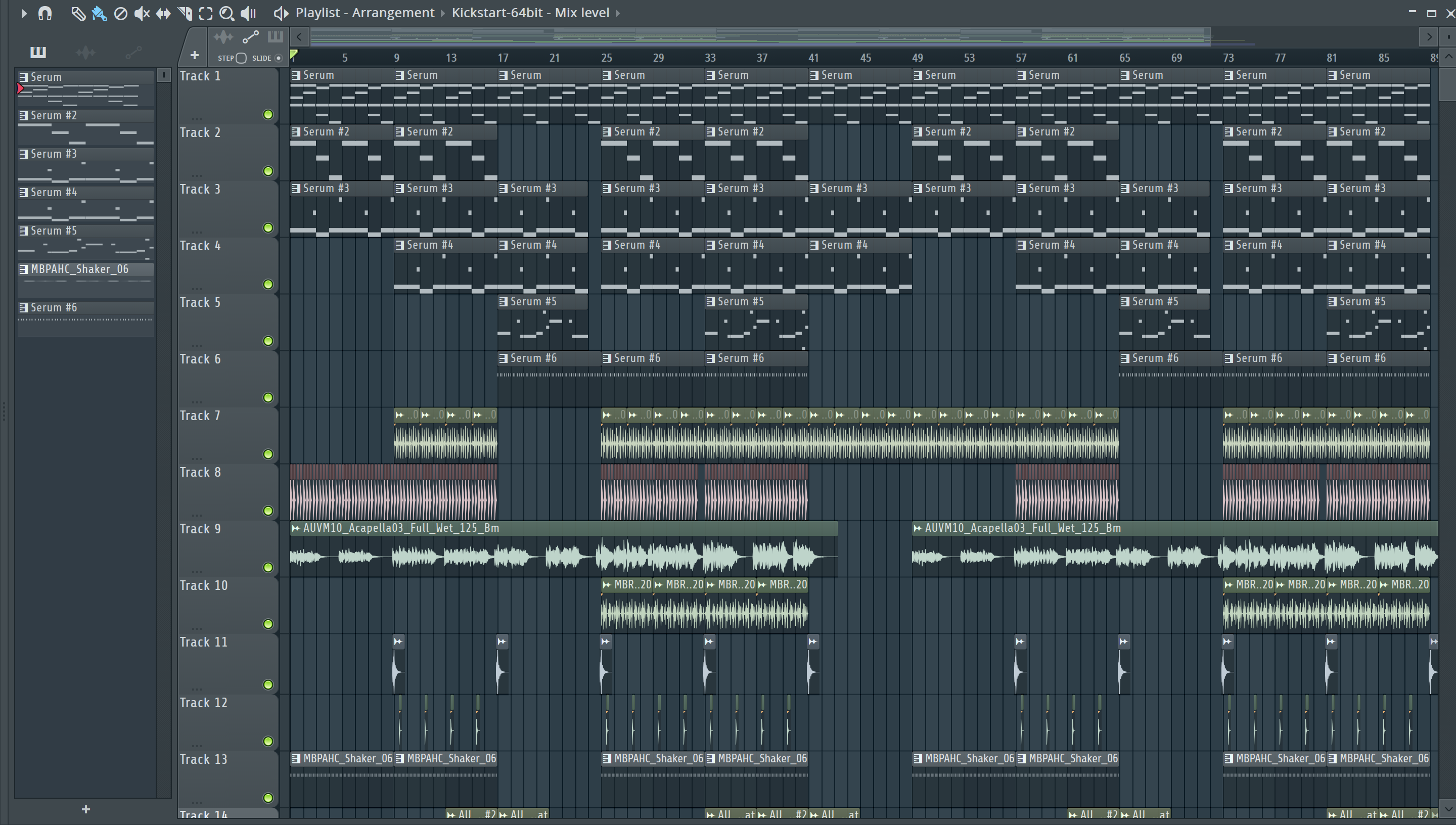Select the Zoom magnifier tool

[x=226, y=13]
